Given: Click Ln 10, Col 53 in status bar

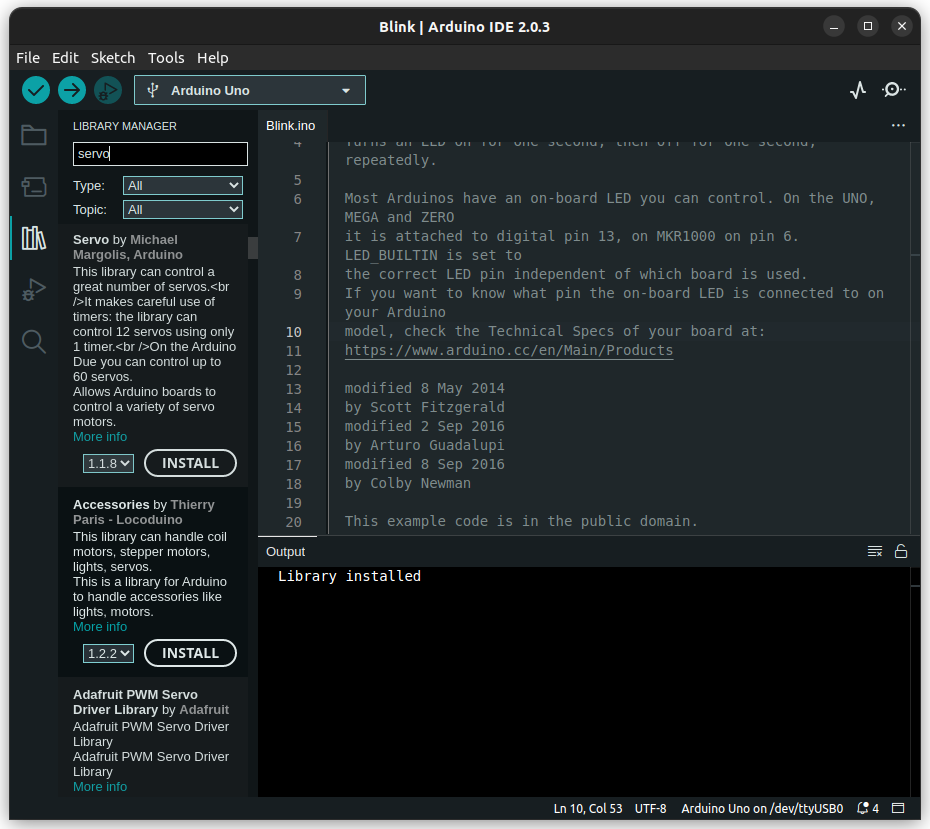Looking at the screenshot, I should [x=588, y=808].
